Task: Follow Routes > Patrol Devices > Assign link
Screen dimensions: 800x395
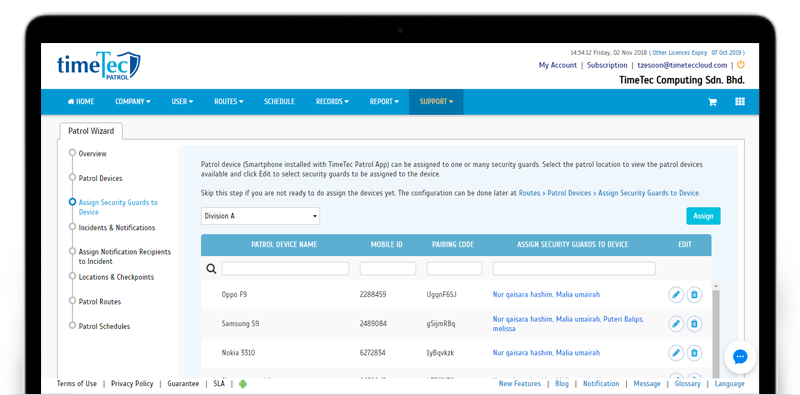Action: 609,193
